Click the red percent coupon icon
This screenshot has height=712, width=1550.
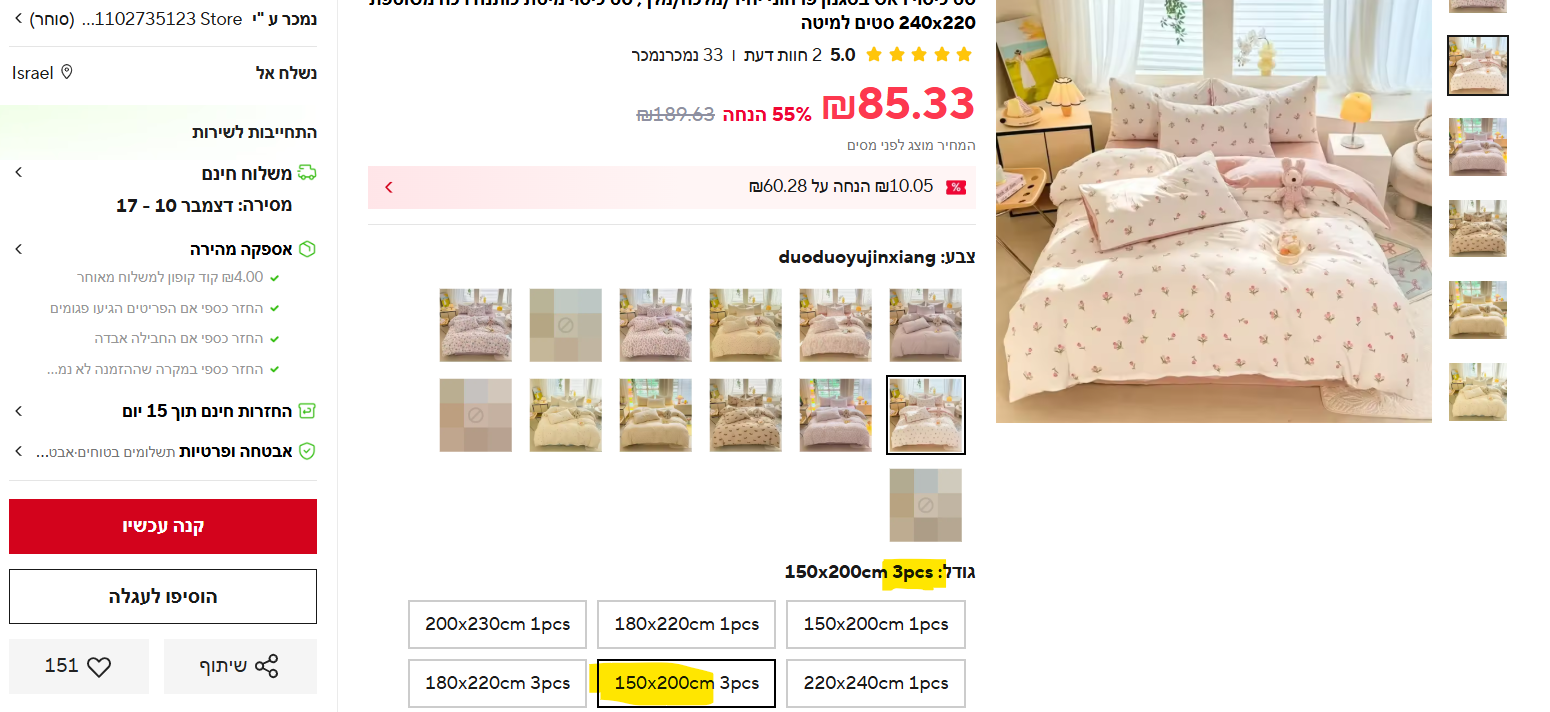pyautogui.click(x=956, y=187)
